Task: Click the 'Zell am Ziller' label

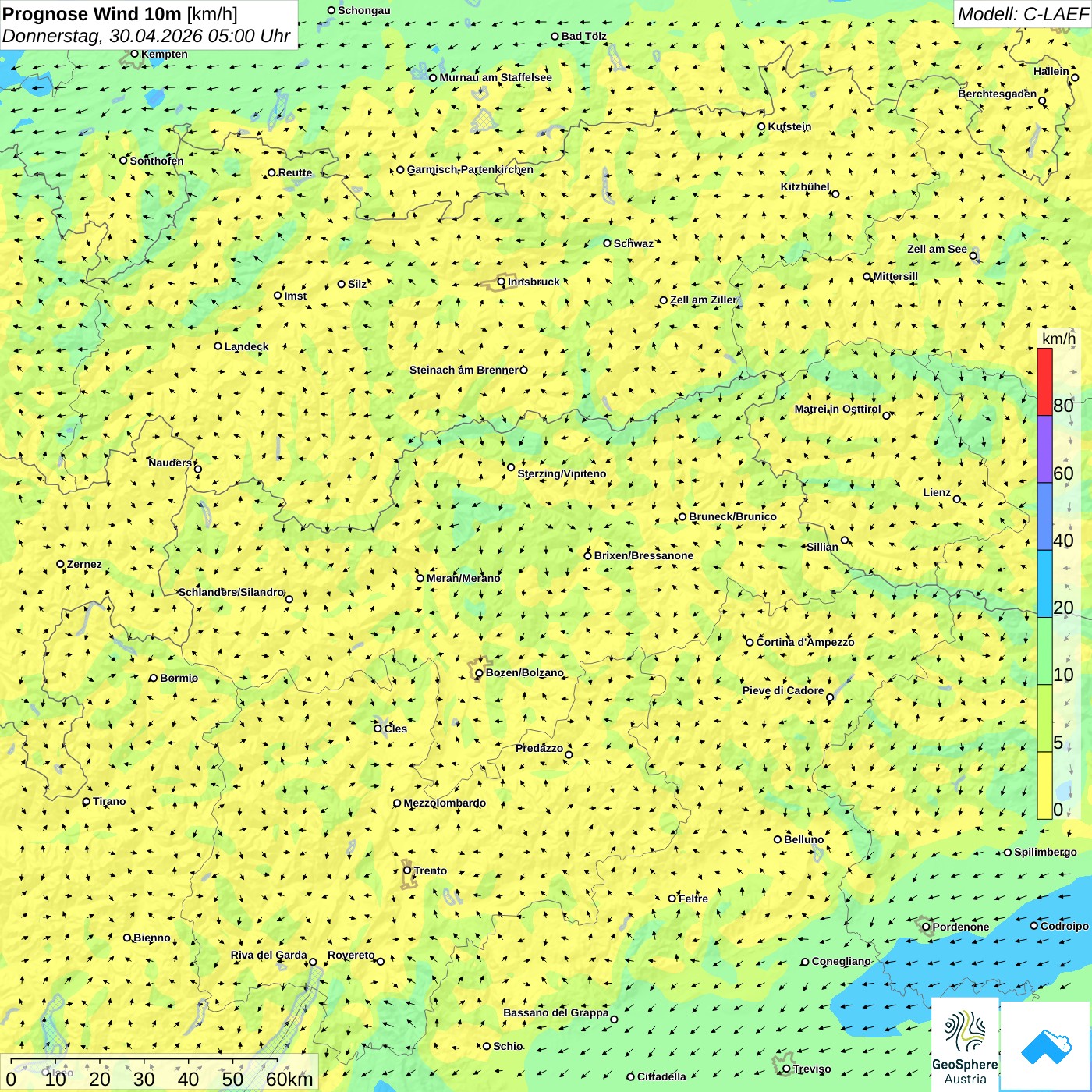Action: pyautogui.click(x=703, y=300)
